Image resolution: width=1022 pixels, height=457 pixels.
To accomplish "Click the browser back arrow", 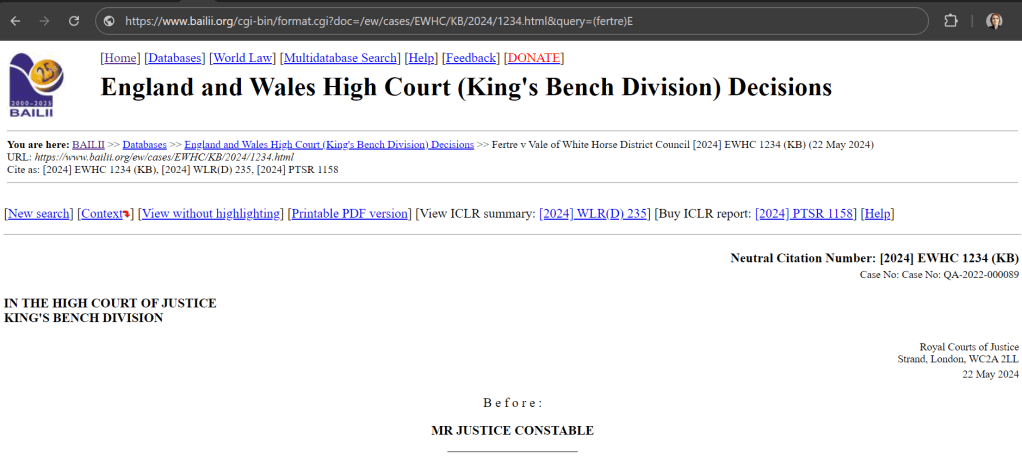I will click(x=15, y=21).
